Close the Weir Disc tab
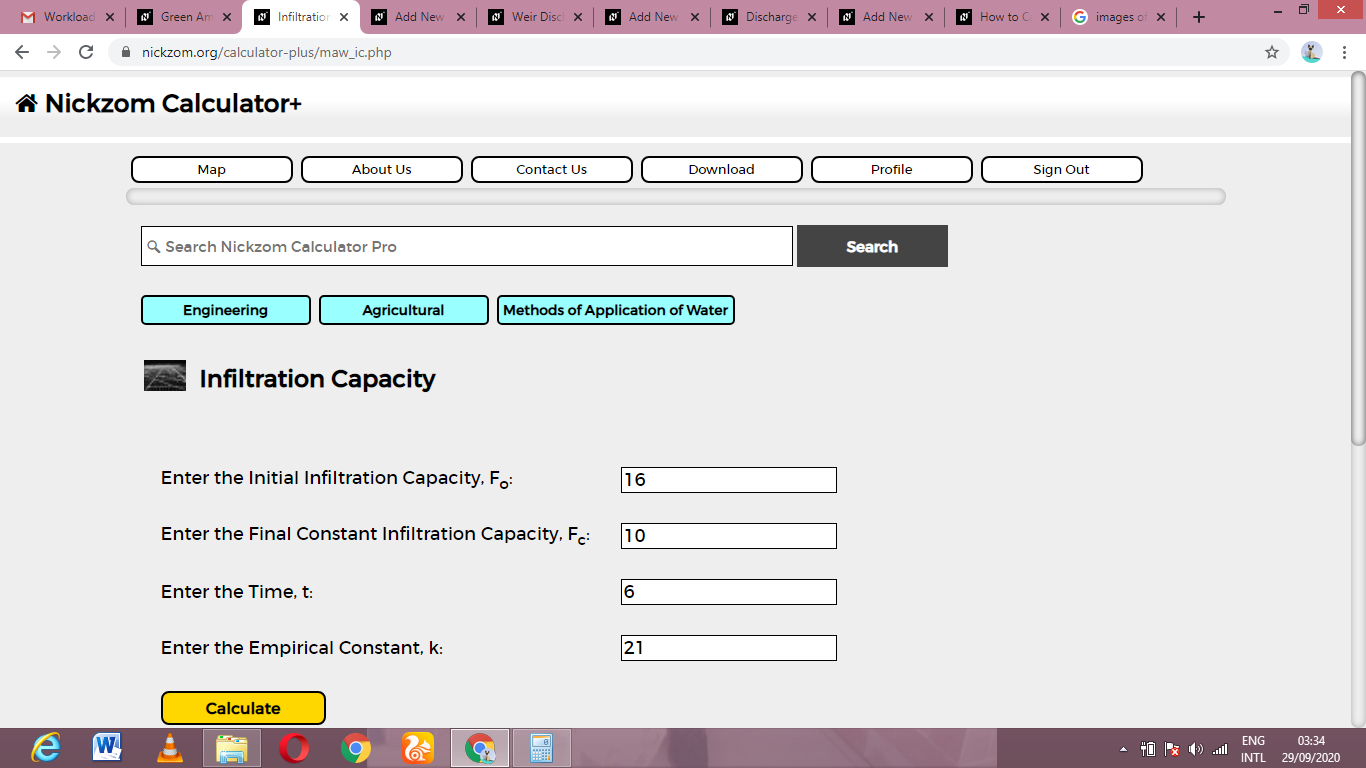 (577, 17)
